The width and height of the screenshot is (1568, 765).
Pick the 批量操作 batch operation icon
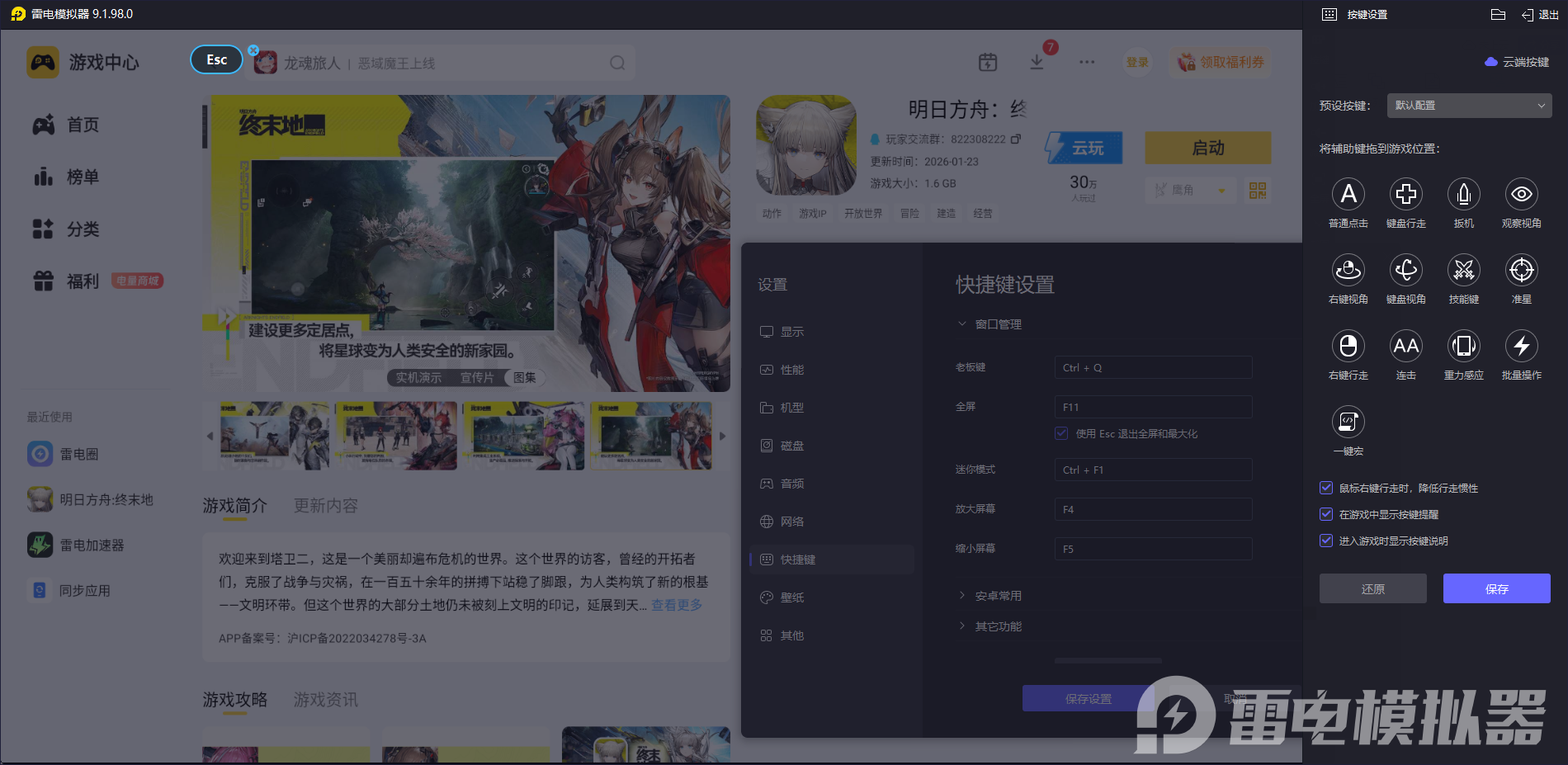coord(1521,347)
